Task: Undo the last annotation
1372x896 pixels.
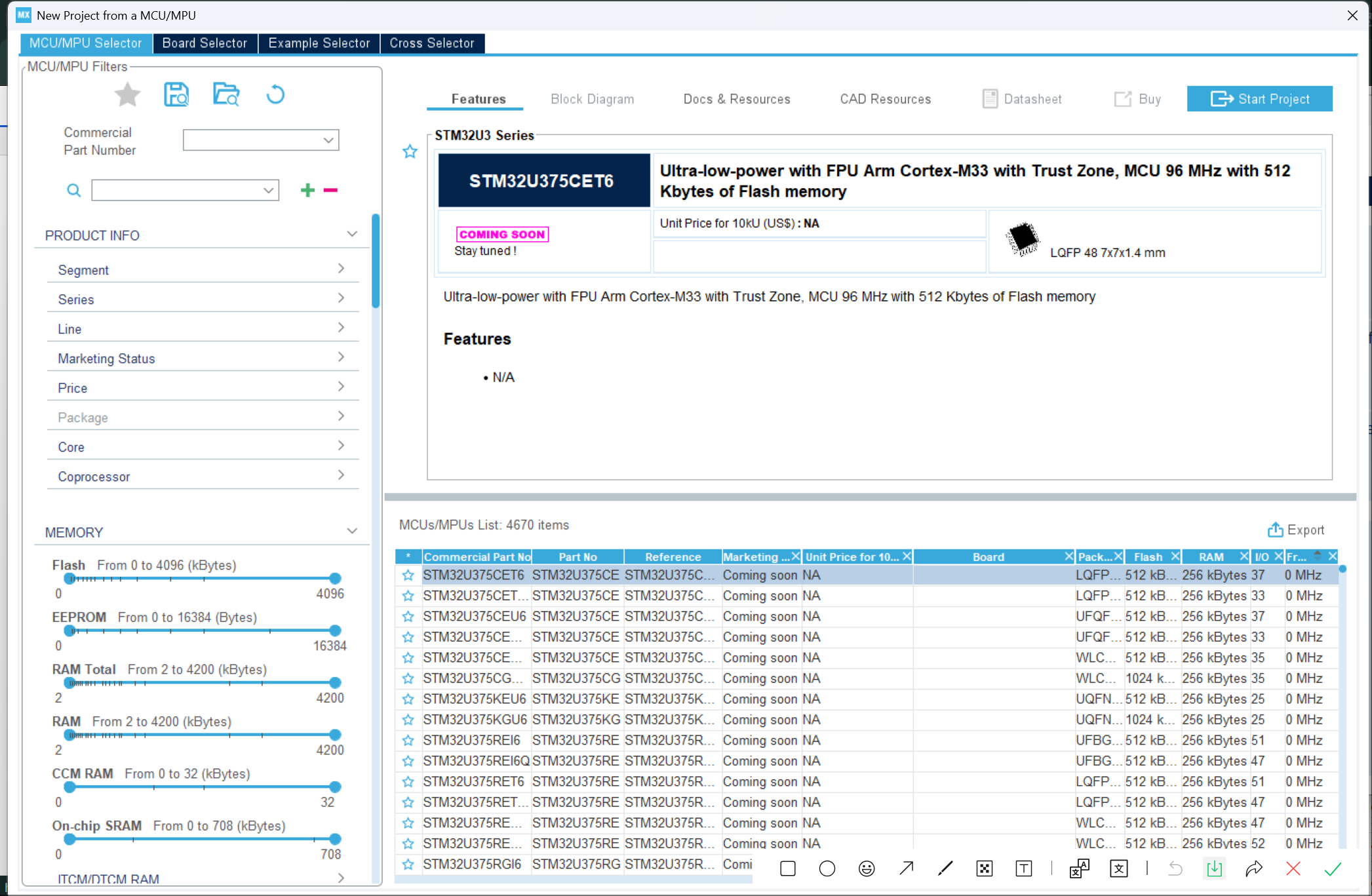Action: pyautogui.click(x=1175, y=868)
